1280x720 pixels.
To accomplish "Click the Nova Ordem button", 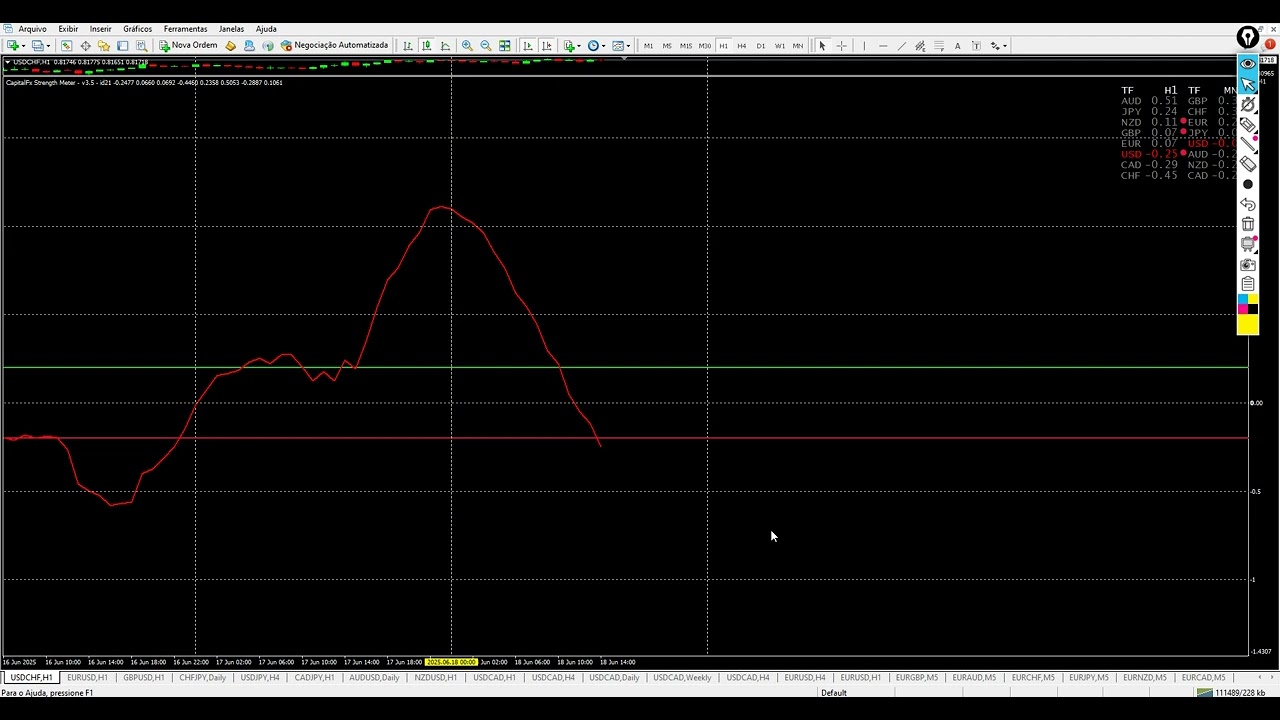I will point(188,45).
